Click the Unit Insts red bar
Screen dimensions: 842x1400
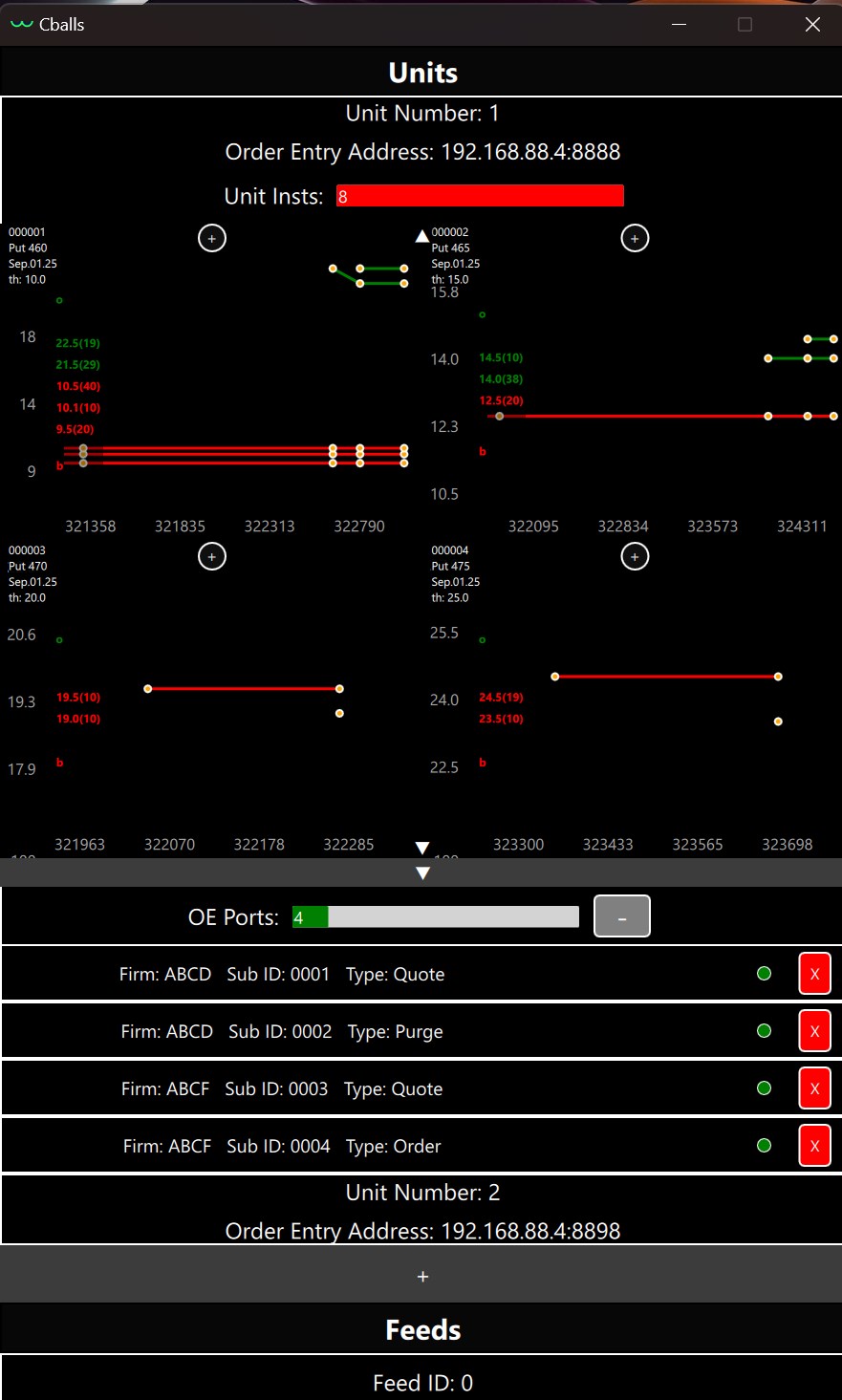pyautogui.click(x=480, y=196)
